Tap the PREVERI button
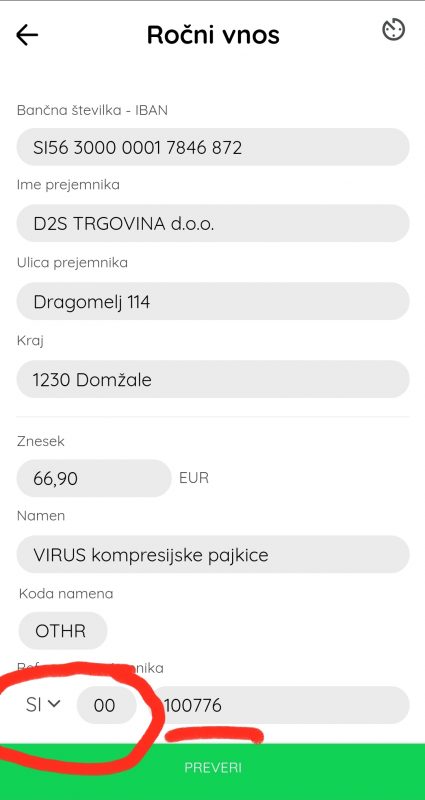The width and height of the screenshot is (425, 800). click(x=213, y=768)
